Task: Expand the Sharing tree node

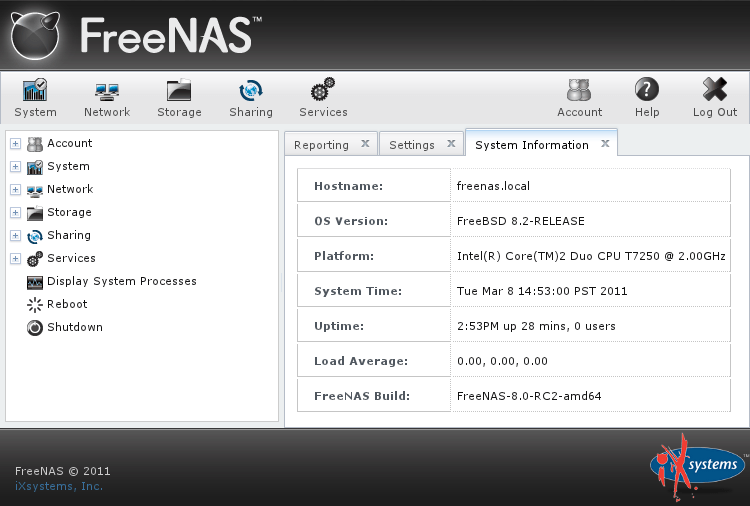Action: pyautogui.click(x=15, y=235)
